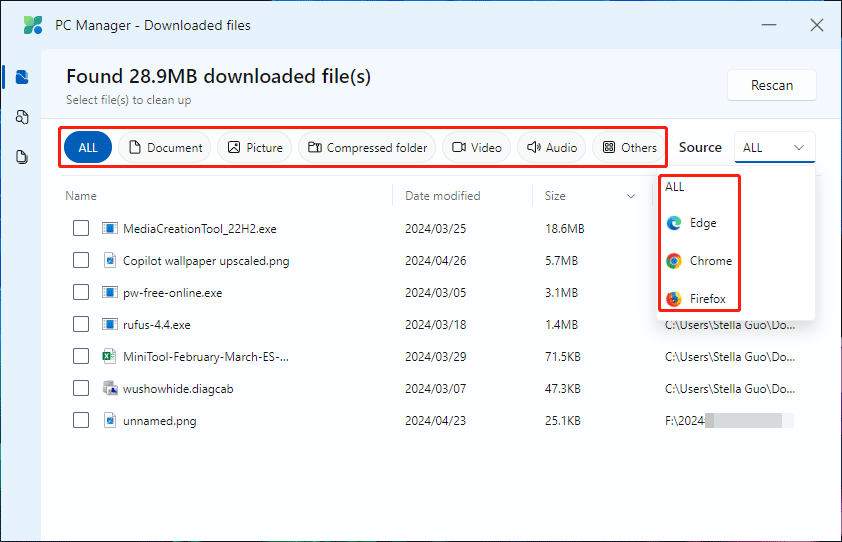Viewport: 842px width, 542px height.
Task: Tick the checkbox for Copilot wallpaper upscaled.png
Action: pyautogui.click(x=81, y=261)
